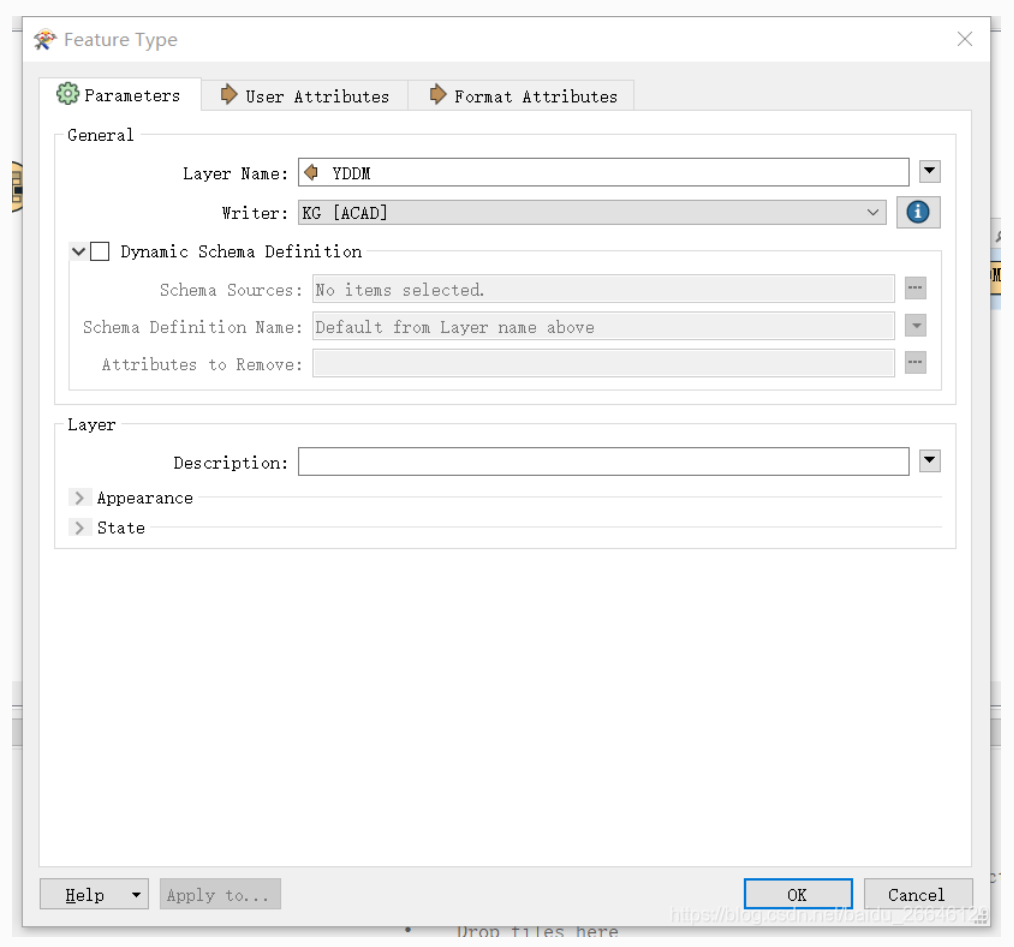Close the Feature Type dialog
The image size is (1014, 947).
(x=964, y=39)
